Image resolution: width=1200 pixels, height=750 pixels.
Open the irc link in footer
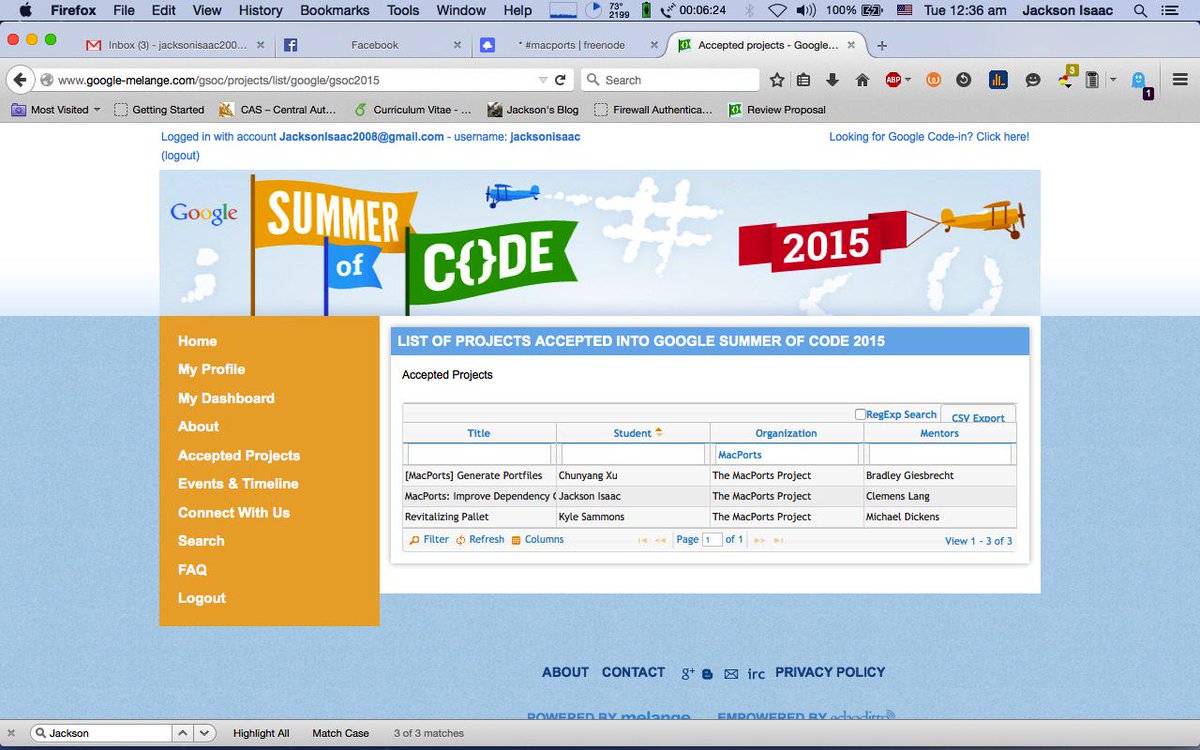point(756,674)
